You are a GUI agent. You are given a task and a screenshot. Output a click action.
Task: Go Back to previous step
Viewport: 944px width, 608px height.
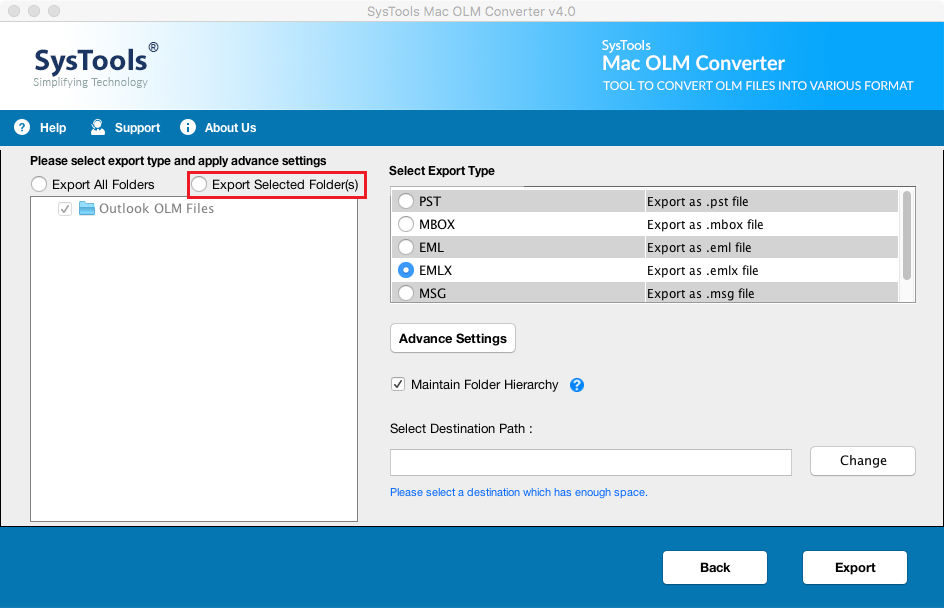715,567
